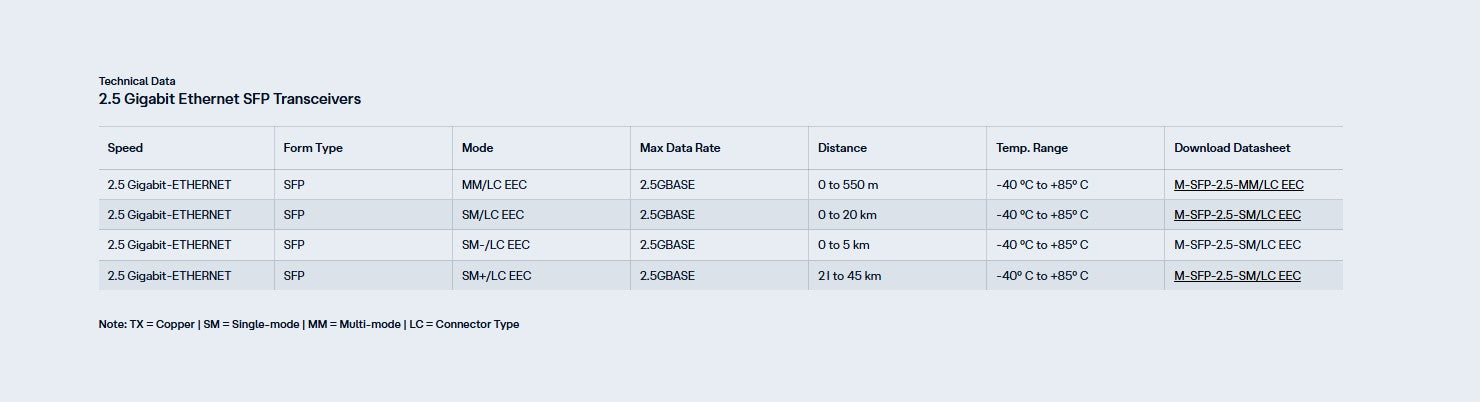
Task: Download the datasheet for the SM+/LC EEC transceiver
Action: click(x=1237, y=275)
